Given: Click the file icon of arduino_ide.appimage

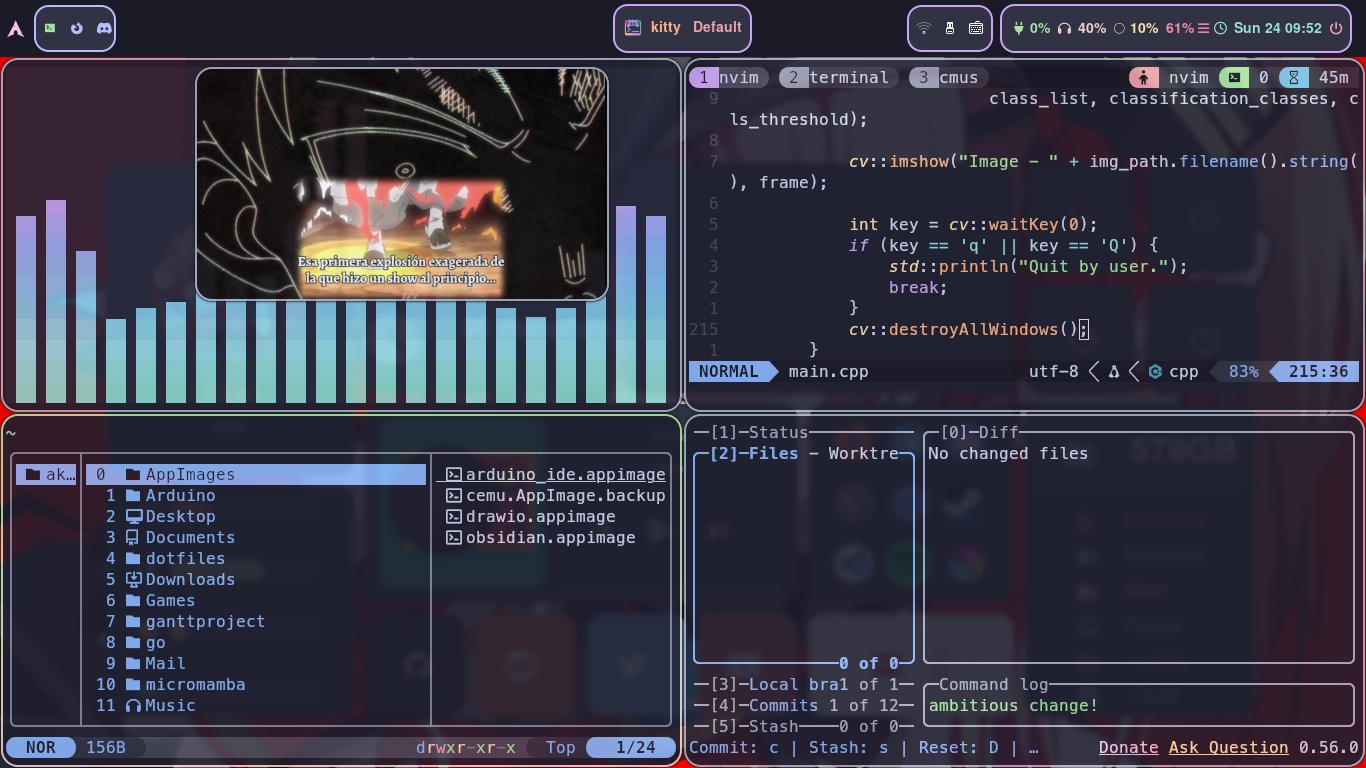Looking at the screenshot, I should (453, 474).
